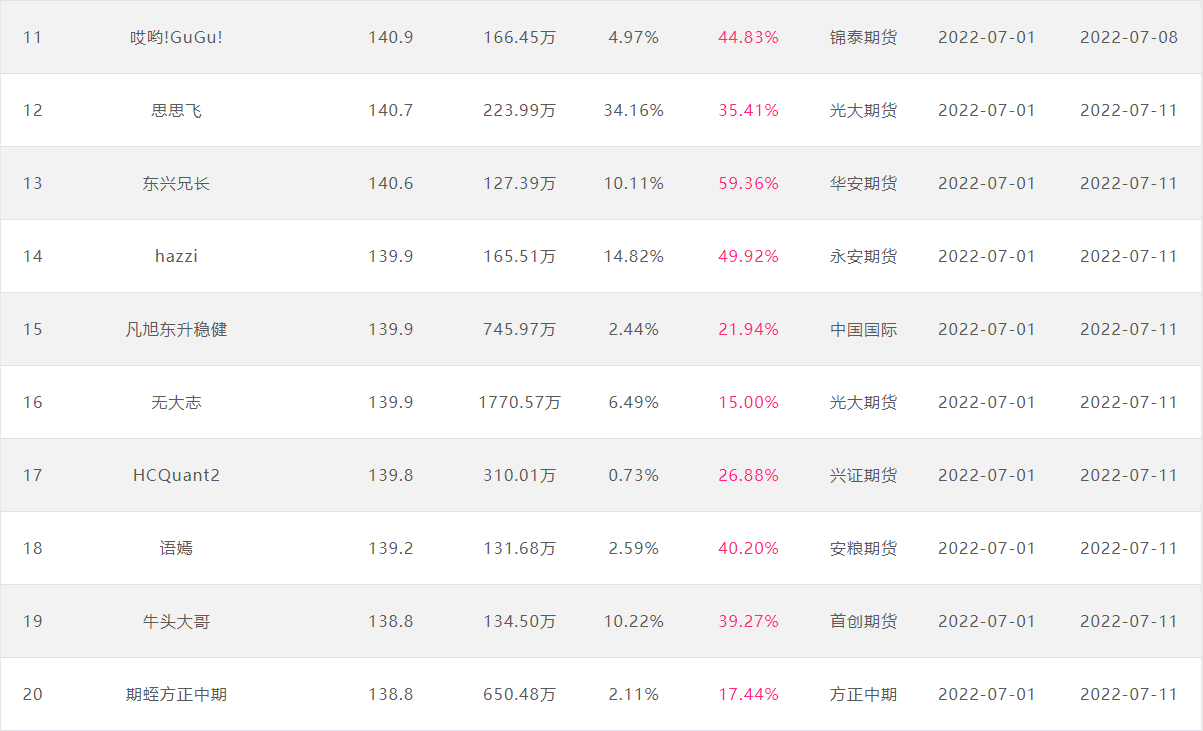Open HCQuant2 account page
1203x731 pixels.
[176, 475]
